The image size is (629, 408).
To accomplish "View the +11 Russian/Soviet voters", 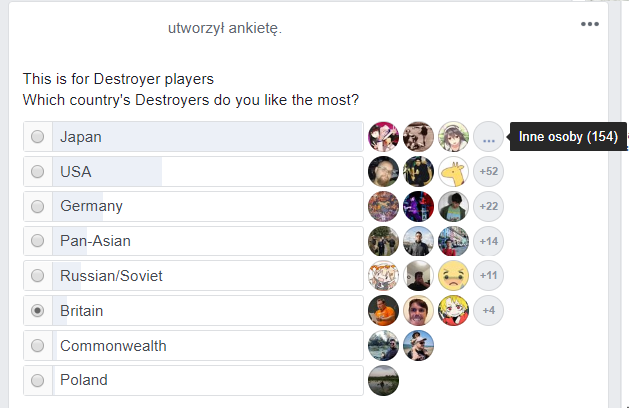I will (x=489, y=276).
